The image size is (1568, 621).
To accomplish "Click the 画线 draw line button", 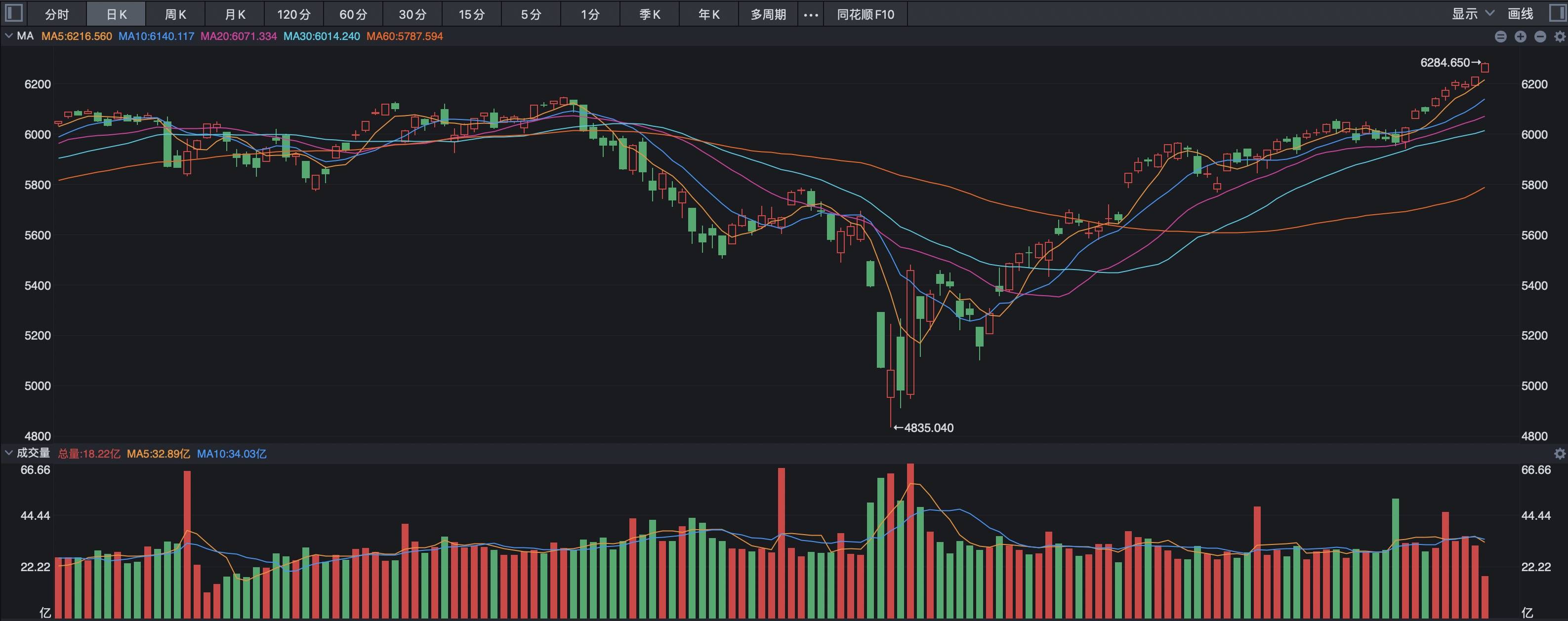I will click(x=1520, y=13).
